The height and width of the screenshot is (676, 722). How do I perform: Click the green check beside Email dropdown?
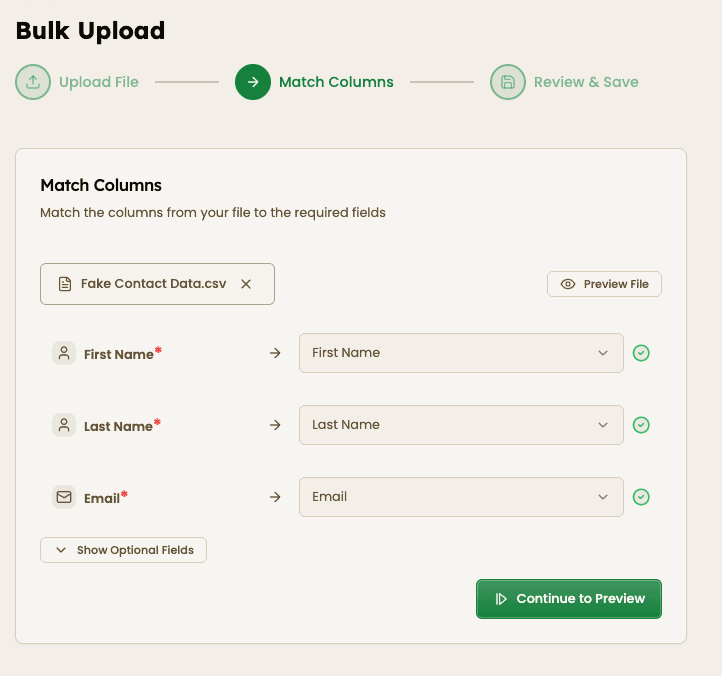click(x=641, y=497)
